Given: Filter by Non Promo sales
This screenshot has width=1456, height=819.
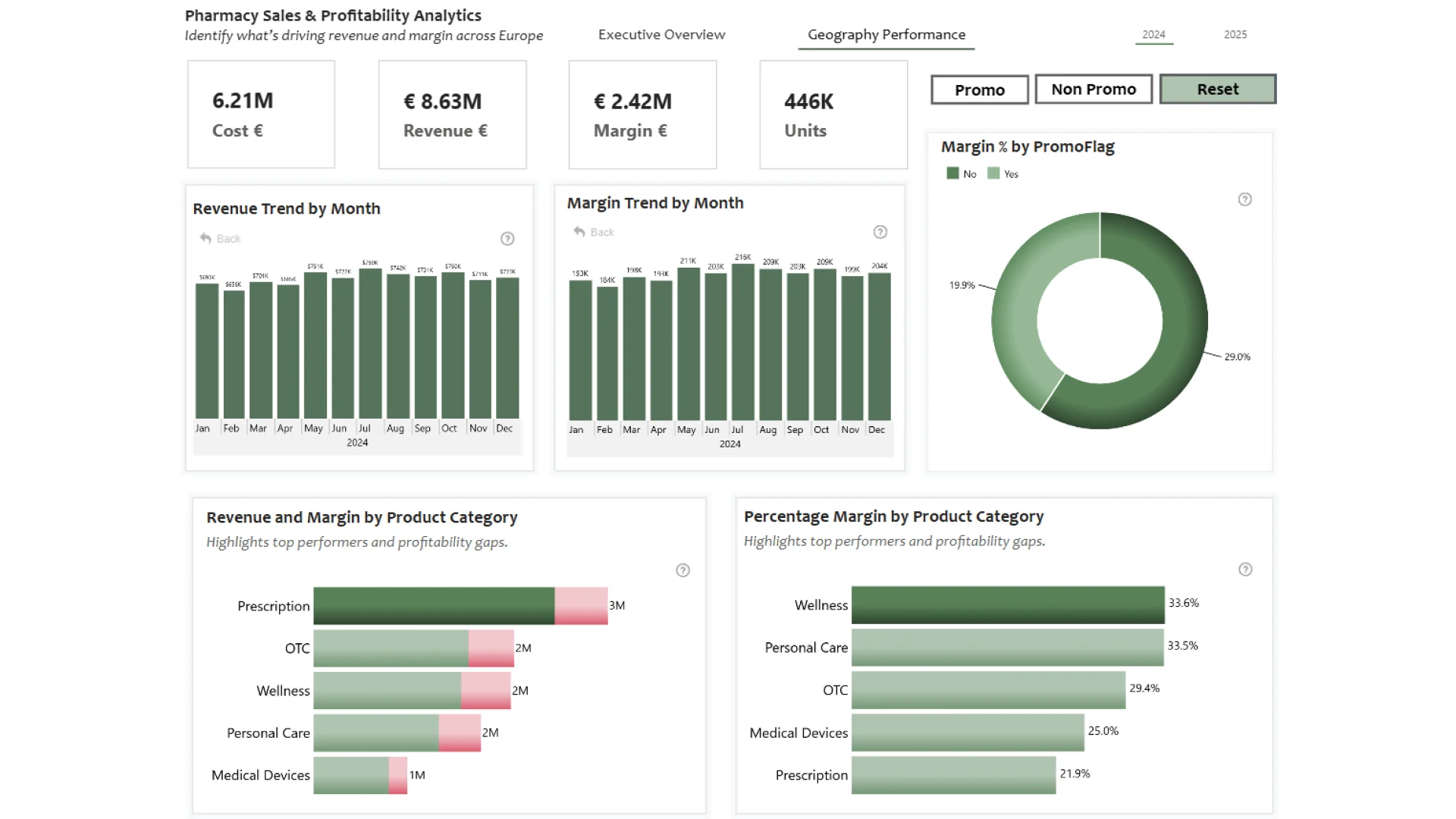Looking at the screenshot, I should point(1093,89).
